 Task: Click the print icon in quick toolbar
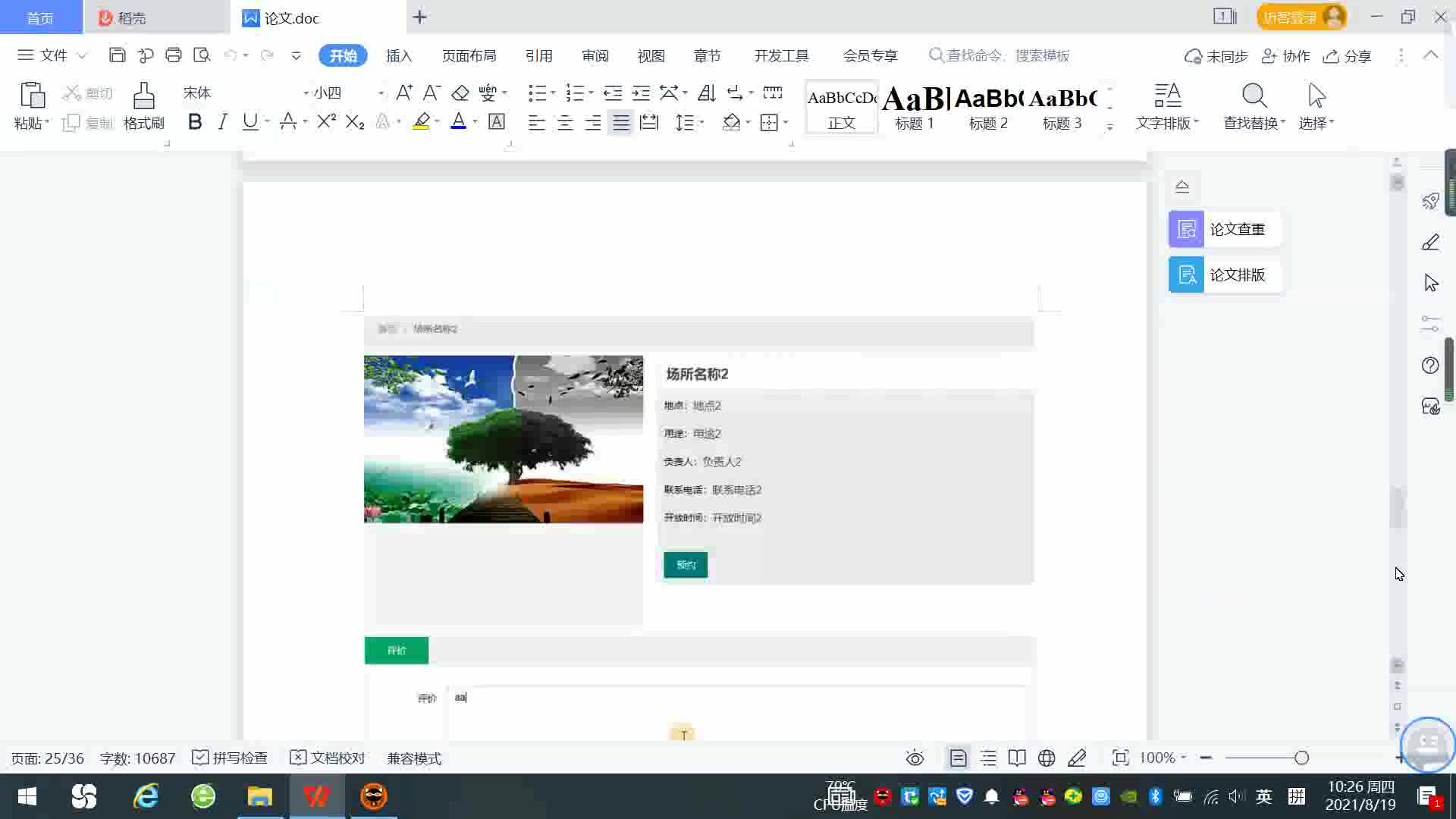click(174, 55)
